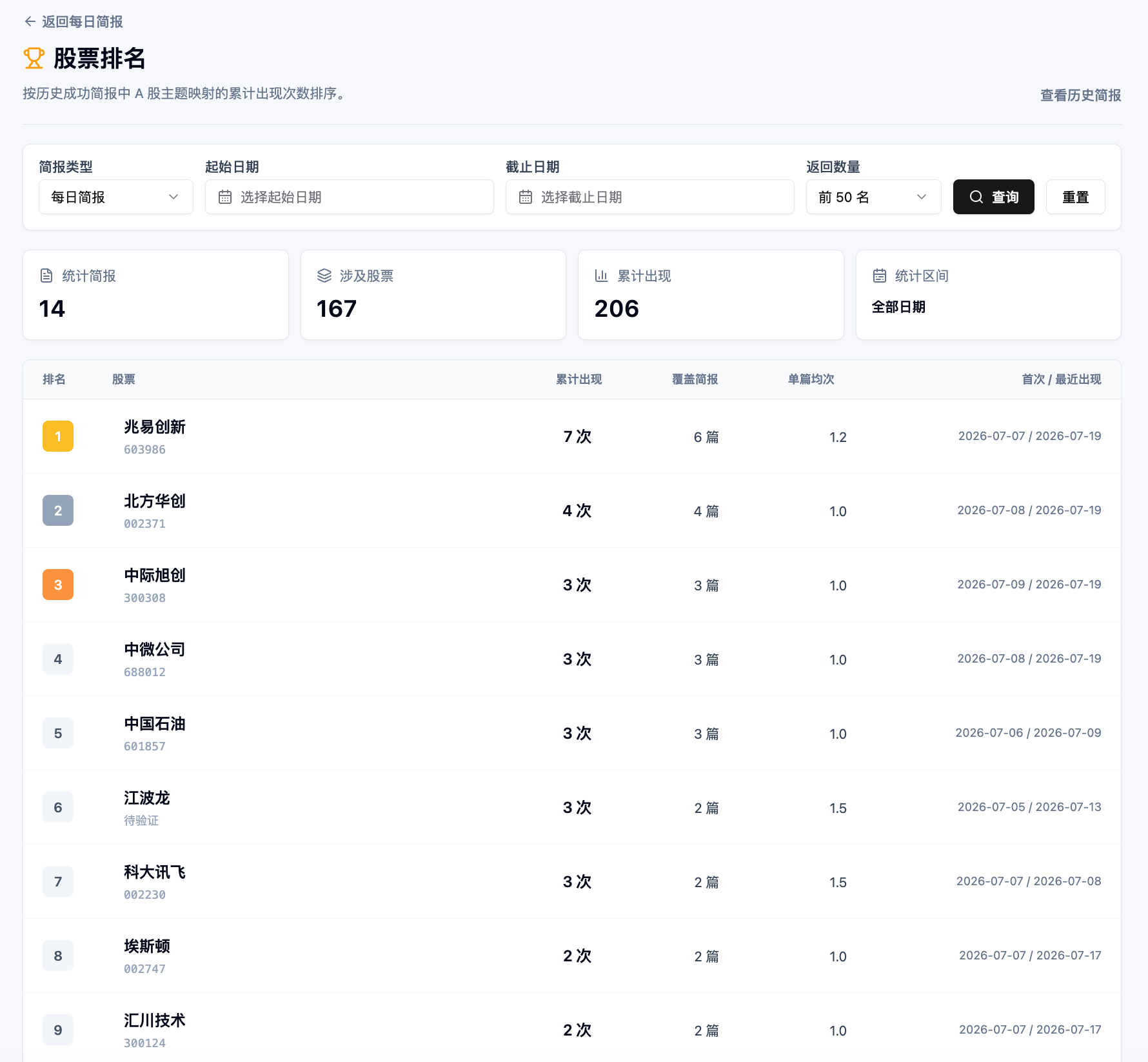Click the magnifier icon in 查询 button
Screen dimensions: 1148x1062
click(x=976, y=197)
